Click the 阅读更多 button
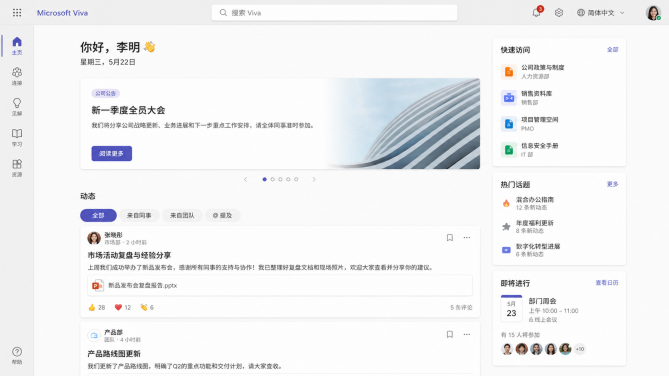Image resolution: width=669 pixels, height=376 pixels. 111,154
